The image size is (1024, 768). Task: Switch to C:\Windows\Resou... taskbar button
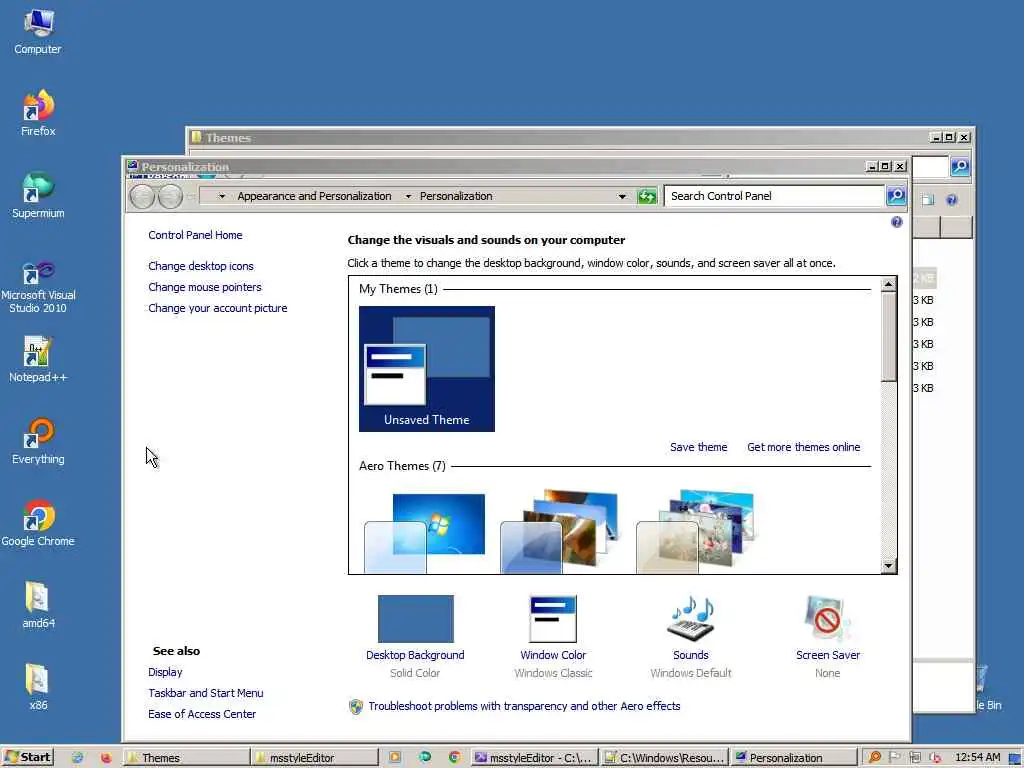pyautogui.click(x=664, y=758)
